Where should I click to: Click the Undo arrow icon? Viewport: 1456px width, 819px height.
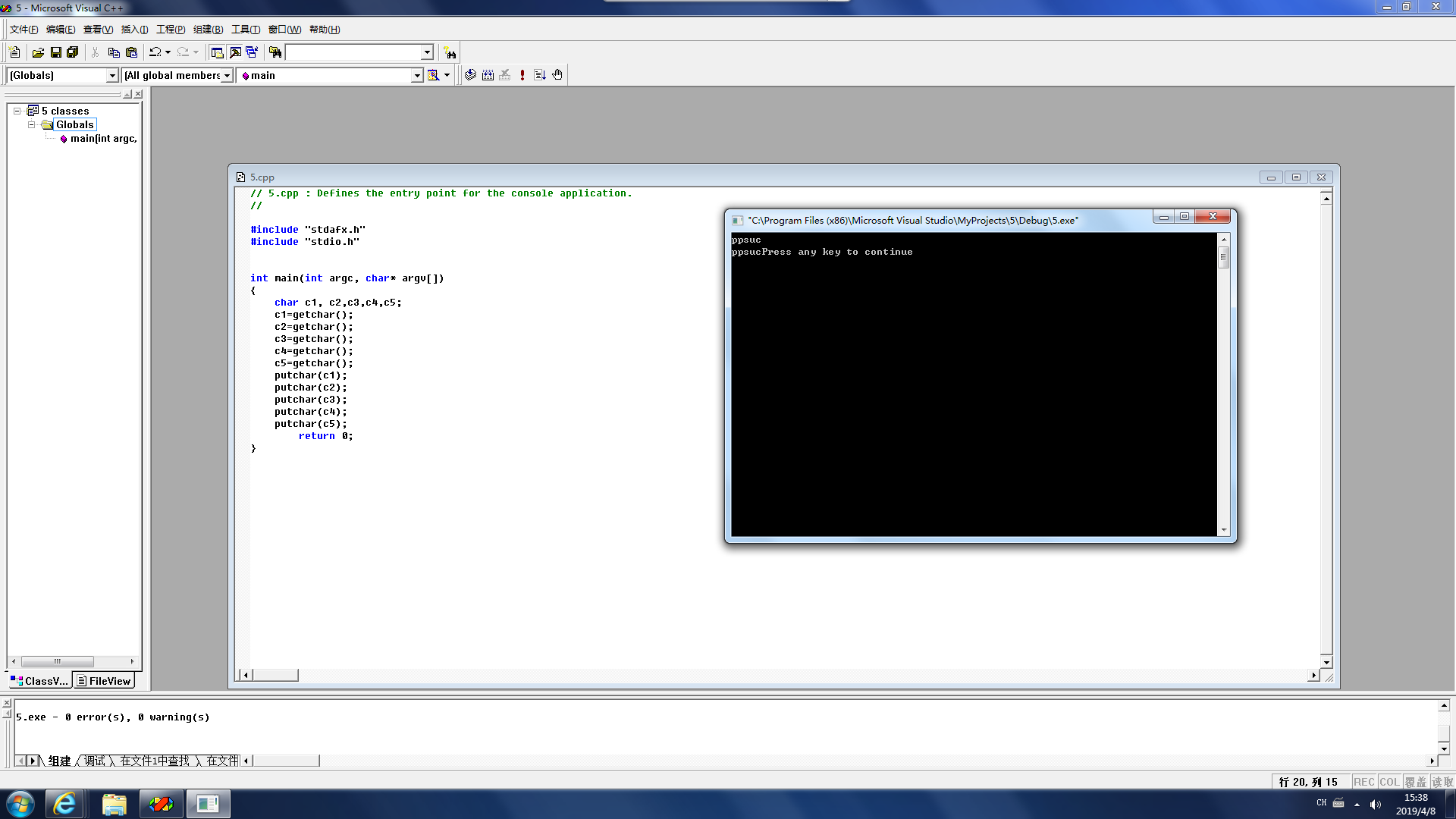[x=155, y=52]
